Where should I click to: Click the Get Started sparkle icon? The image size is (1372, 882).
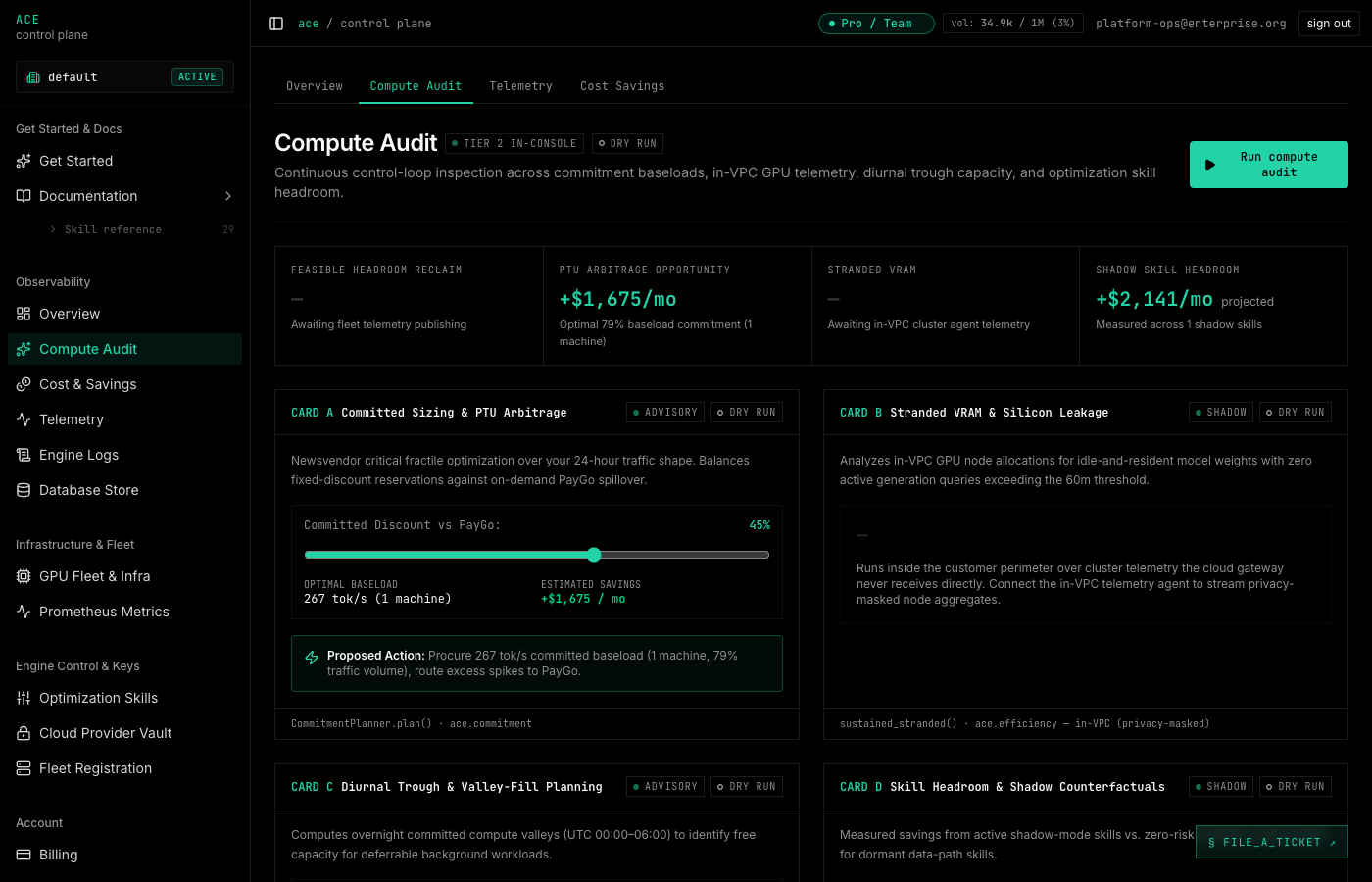point(24,161)
